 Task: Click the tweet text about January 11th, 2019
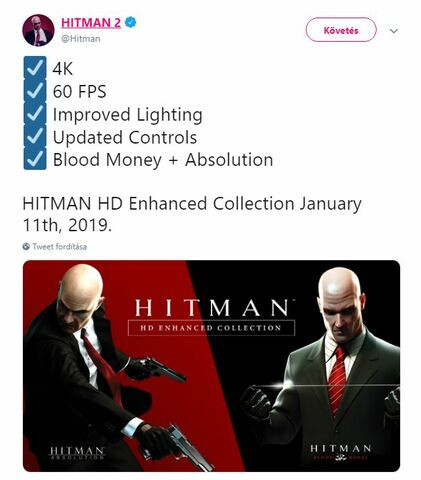[x=192, y=214]
